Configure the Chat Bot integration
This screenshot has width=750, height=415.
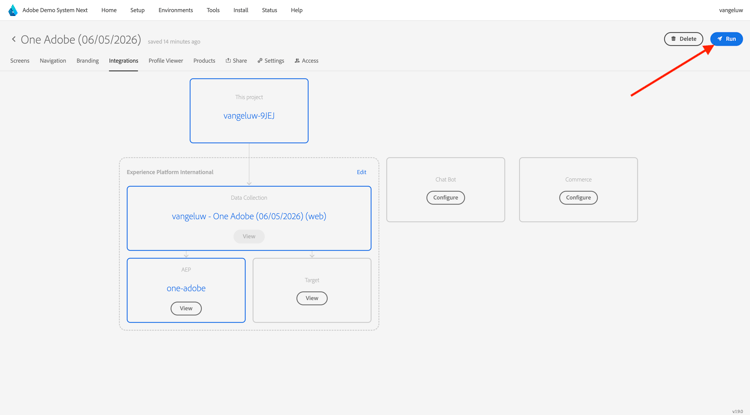pyautogui.click(x=445, y=197)
